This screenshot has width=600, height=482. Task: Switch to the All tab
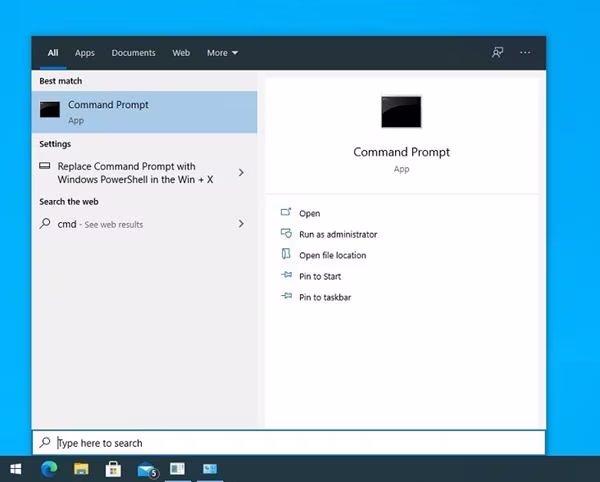53,53
